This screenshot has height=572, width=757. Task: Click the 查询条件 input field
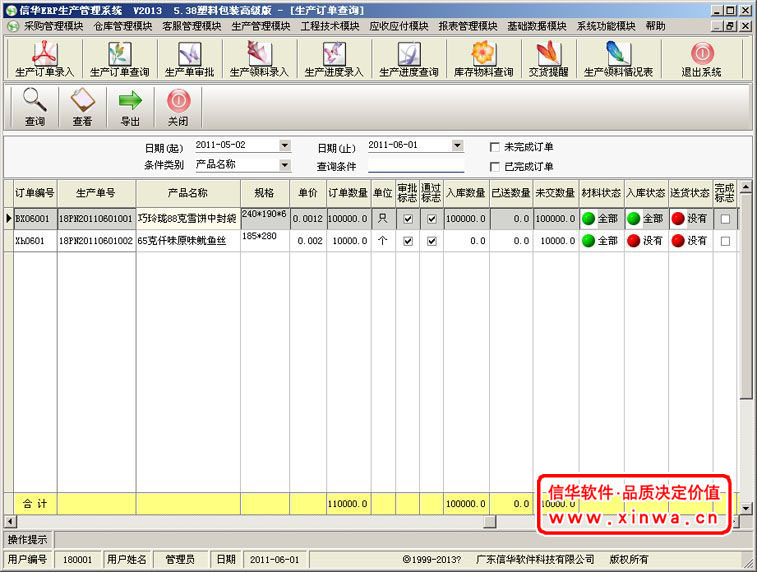coord(416,166)
